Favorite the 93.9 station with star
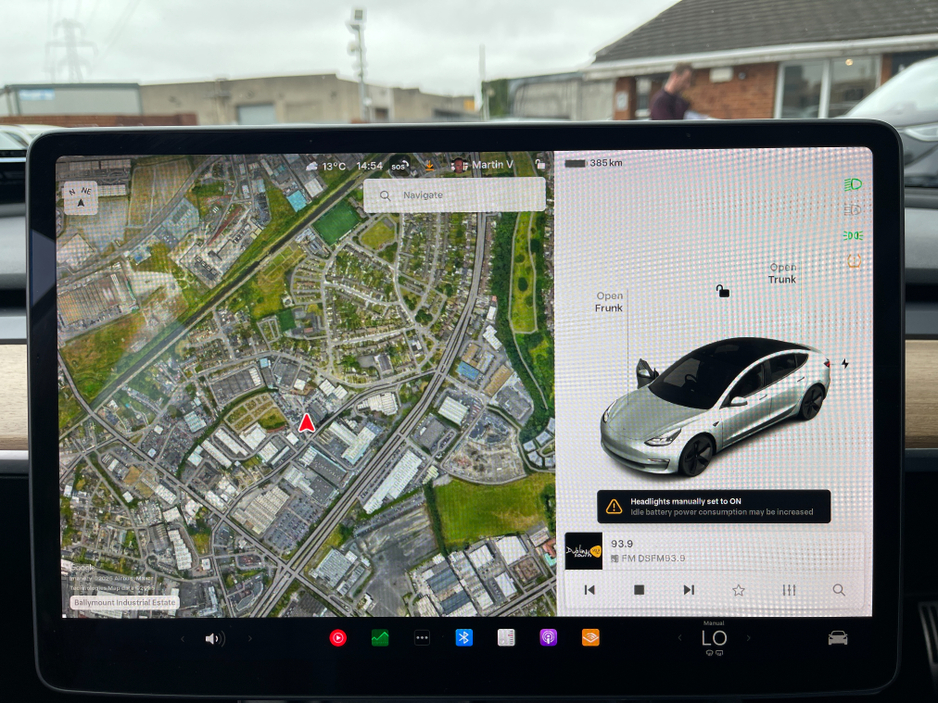 click(x=738, y=590)
